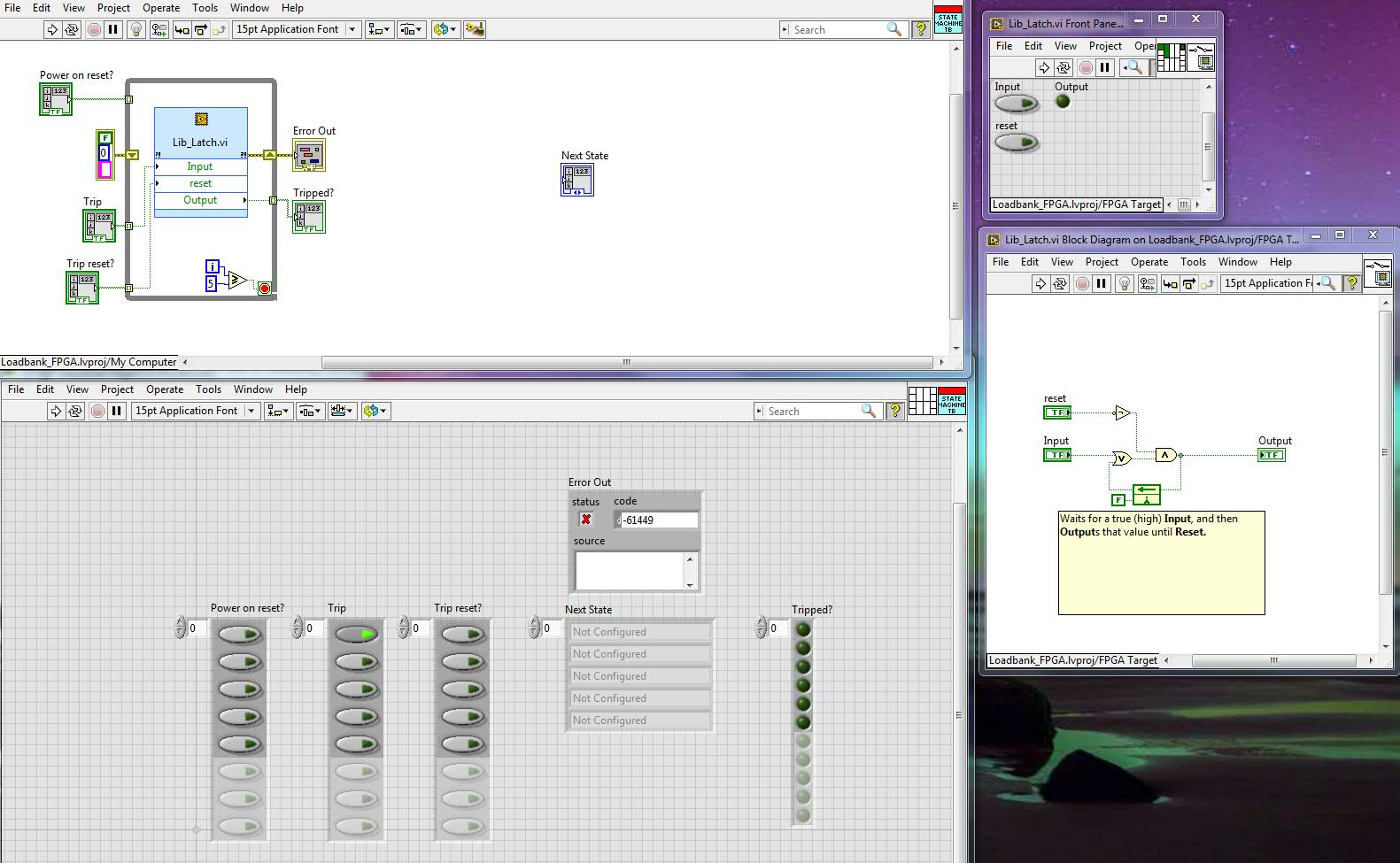Toggle third Power on reset? boolean button
The width and height of the screenshot is (1400, 863).
(x=239, y=689)
